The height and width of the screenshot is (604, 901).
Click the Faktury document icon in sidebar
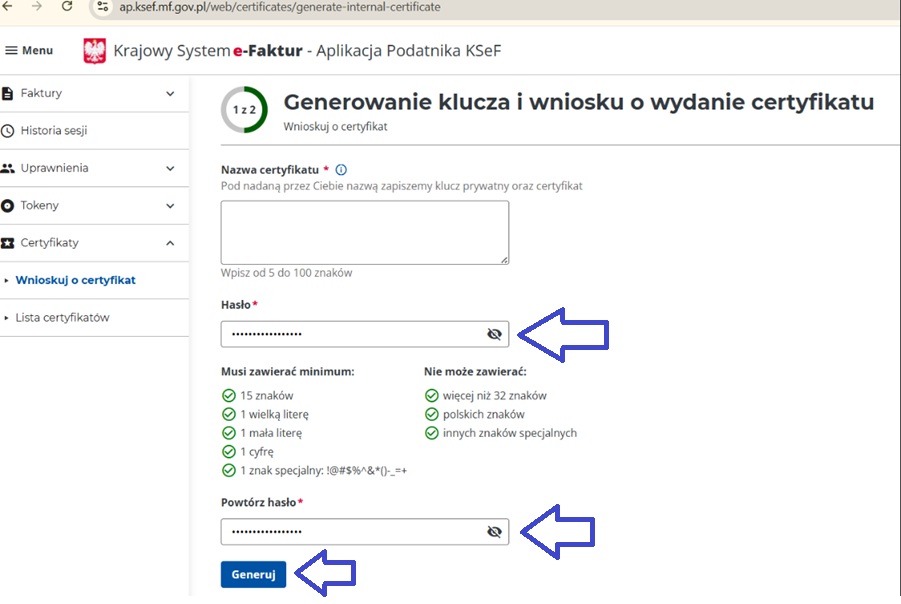(9, 93)
